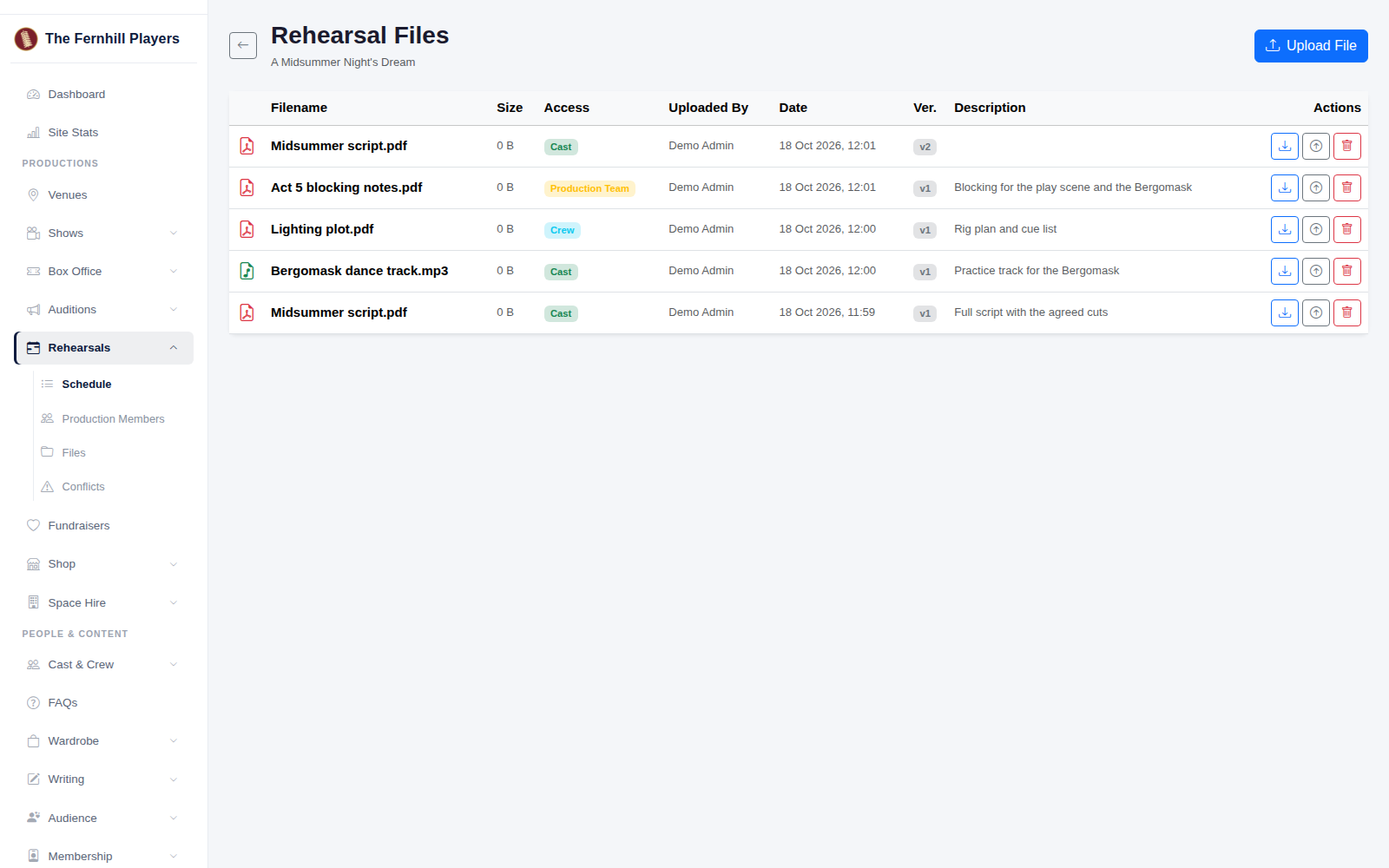Screen dimensions: 1389x868
Task: Click the Upload File button
Action: click(1311, 46)
